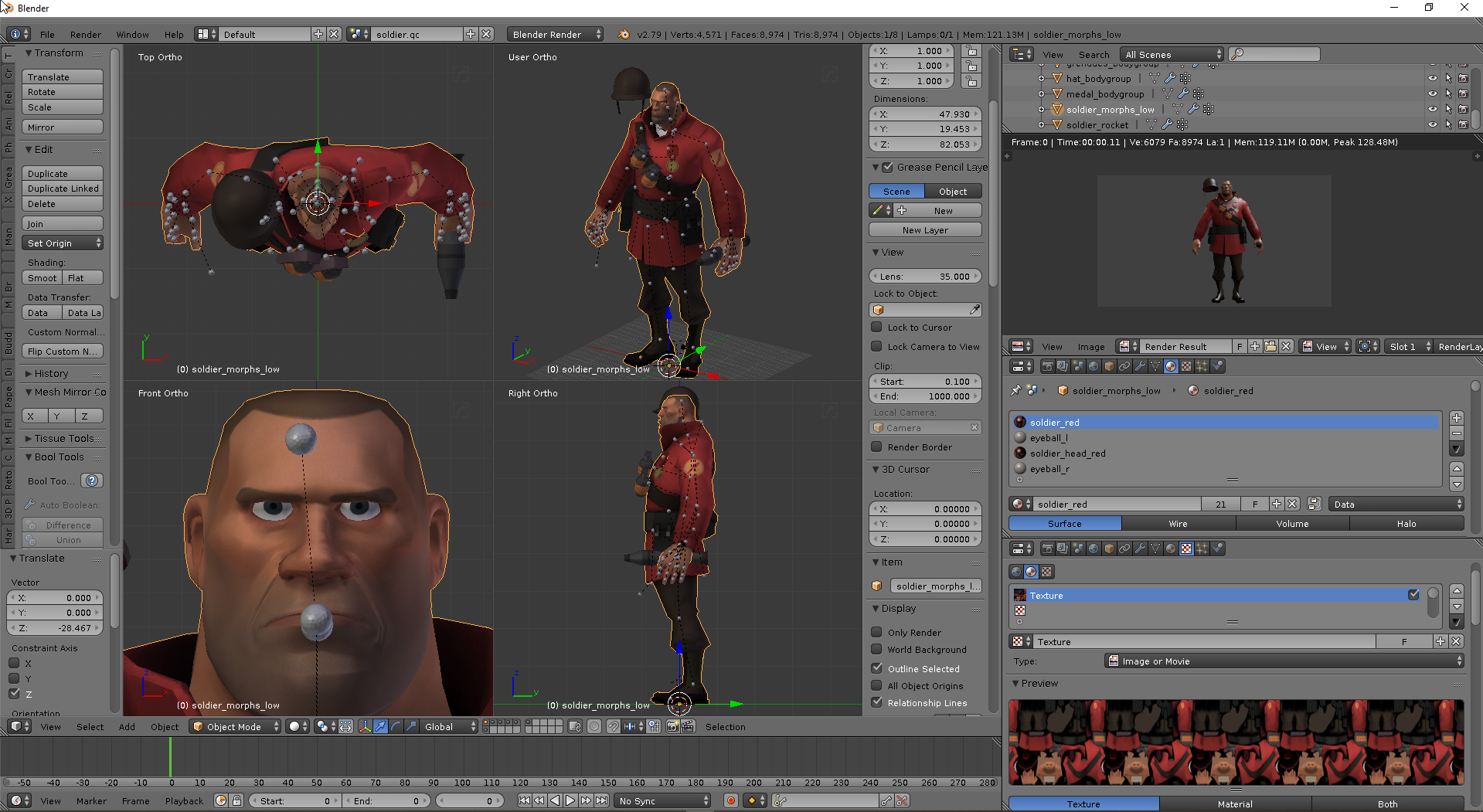This screenshot has height=812, width=1483.
Task: Click the transform manipulator toggle icon
Action: point(365,726)
